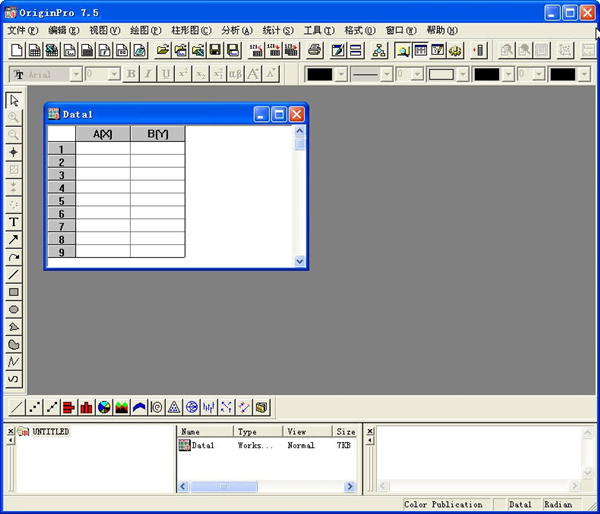
Task: Toggle Italic formatting
Action: click(x=148, y=74)
